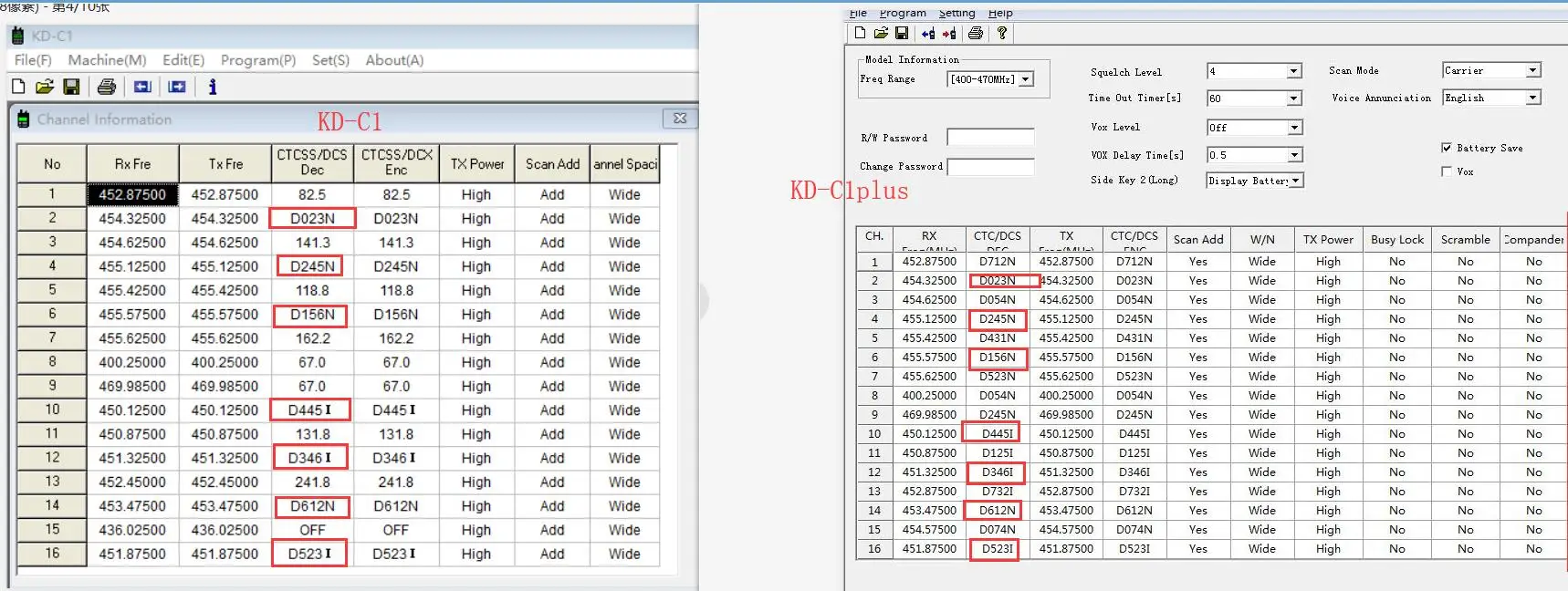
Task: Enable the Vox checkbox
Action: pos(1447,171)
